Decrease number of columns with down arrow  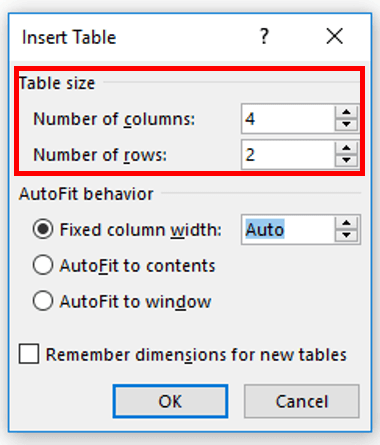coord(346,125)
